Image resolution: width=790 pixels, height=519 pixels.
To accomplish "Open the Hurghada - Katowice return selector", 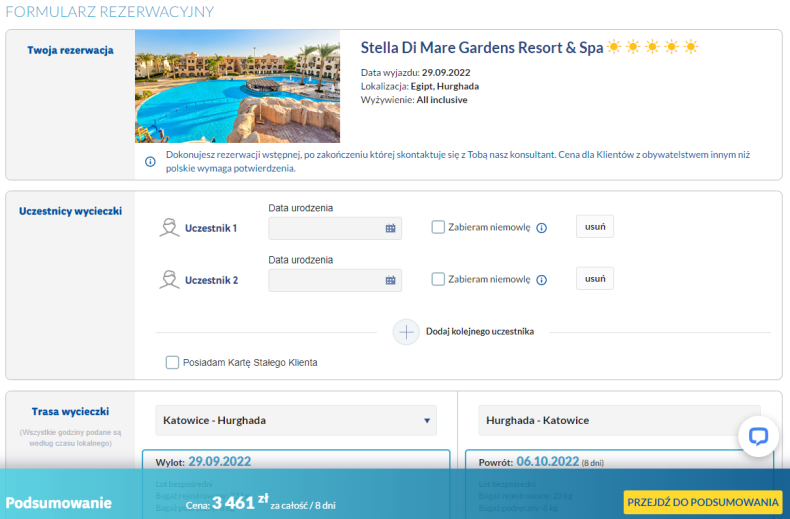I will tap(619, 420).
